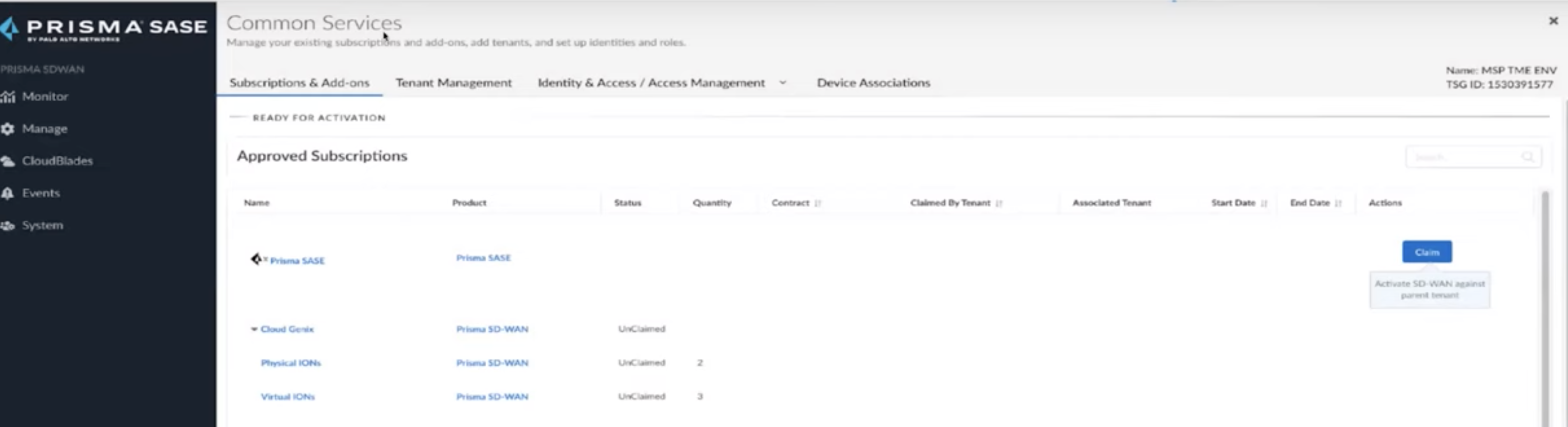Screen dimensions: 1568x427
Task: Click Prisma SD-WAN product in Virtual IONs row
Action: tap(493, 396)
